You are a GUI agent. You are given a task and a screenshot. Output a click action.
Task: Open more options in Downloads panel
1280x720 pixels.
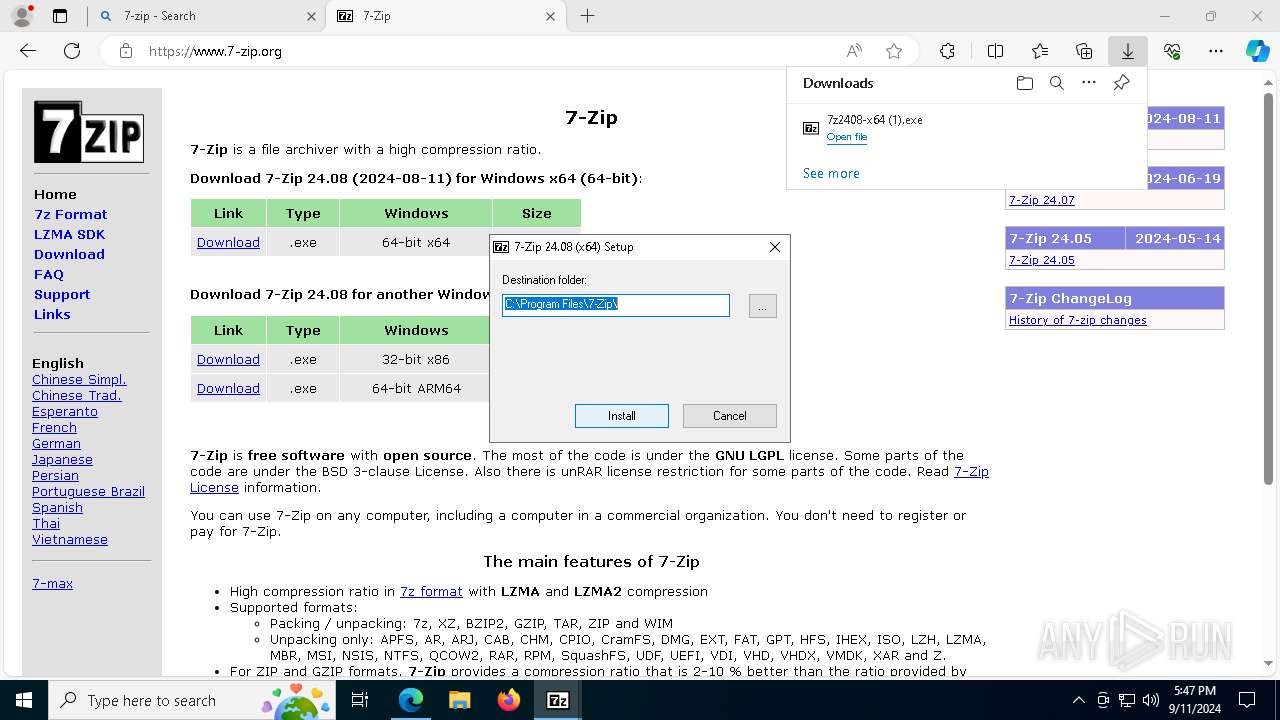[1089, 83]
